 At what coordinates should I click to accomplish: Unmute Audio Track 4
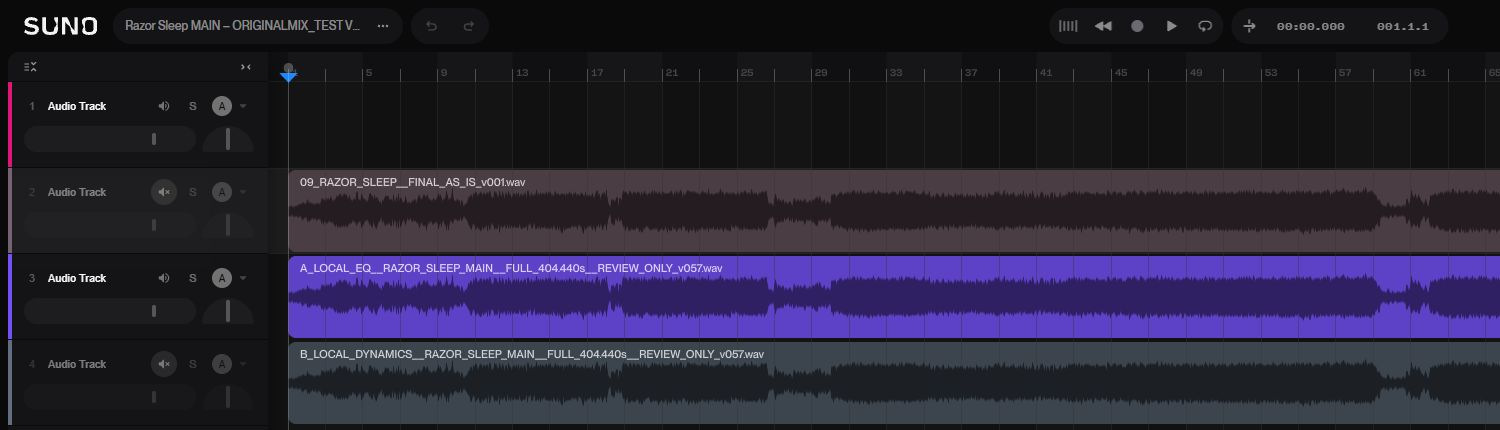click(x=164, y=364)
